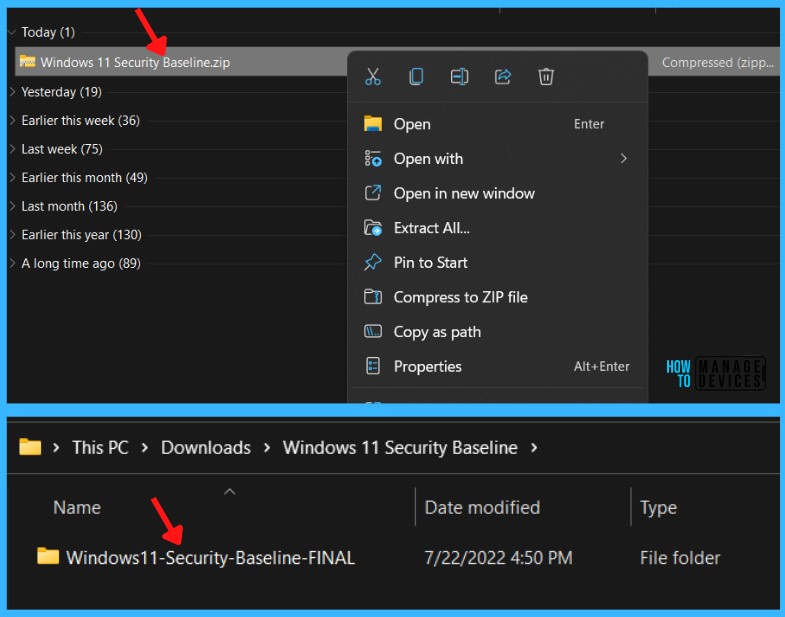Viewport: 785px width, 617px height.
Task: Click the chevron after Windows 11 Security Baseline
Action: click(534, 447)
